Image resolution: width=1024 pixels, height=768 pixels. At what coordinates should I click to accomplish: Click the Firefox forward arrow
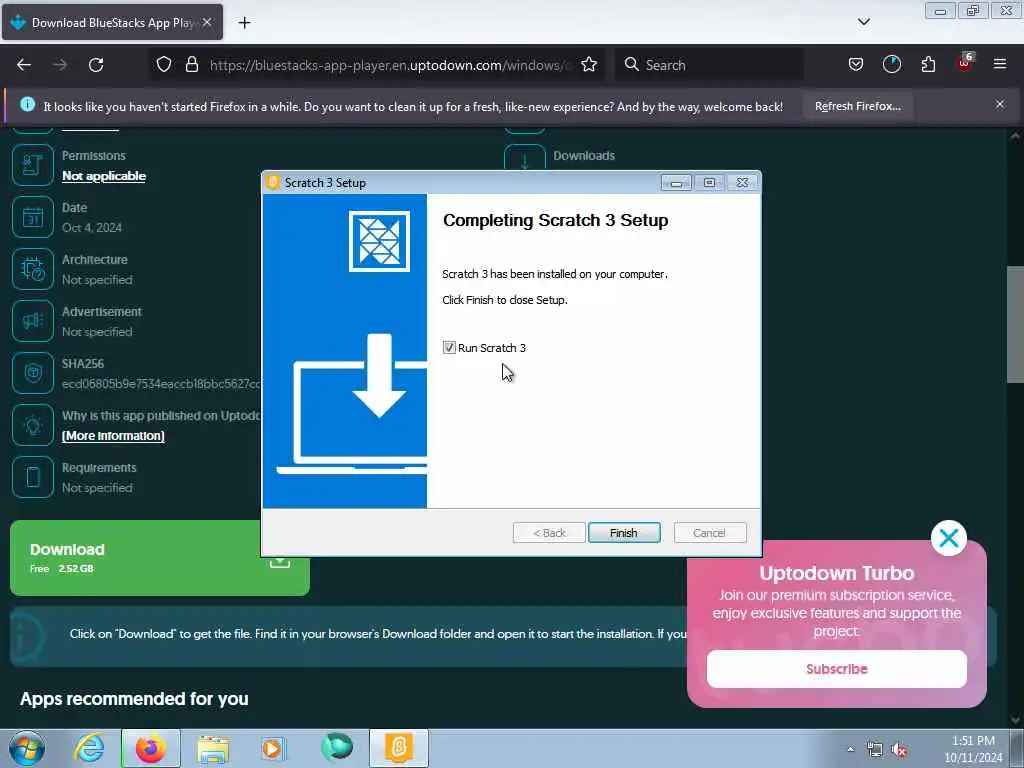[60, 65]
